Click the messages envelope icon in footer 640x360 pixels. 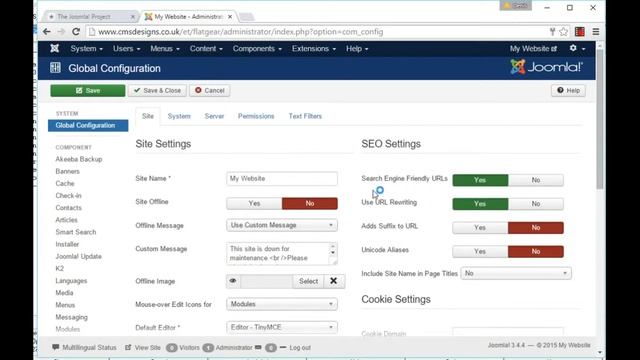tap(258, 347)
